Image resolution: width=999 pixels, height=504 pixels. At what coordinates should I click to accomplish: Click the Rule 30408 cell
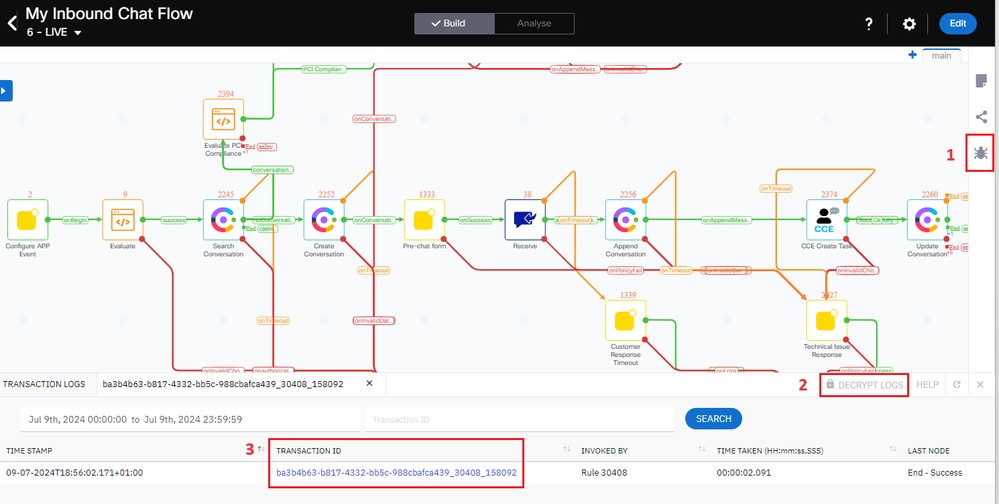click(x=602, y=473)
